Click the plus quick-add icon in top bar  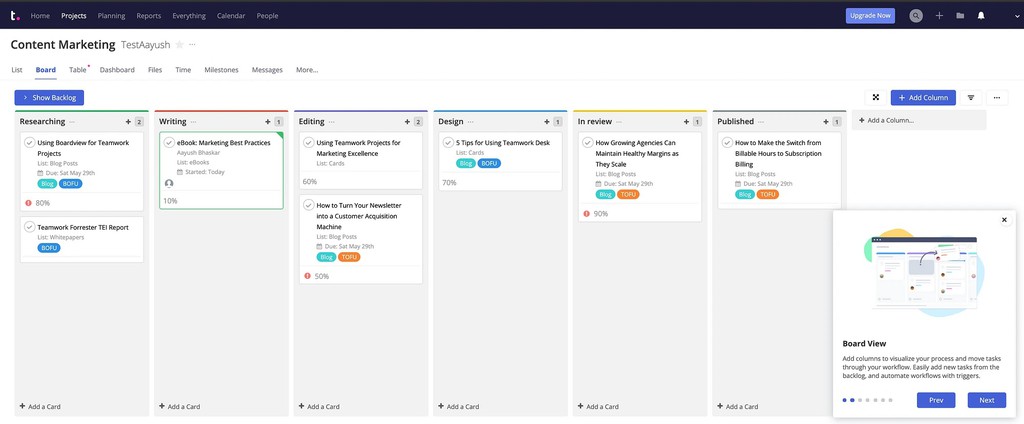pos(939,16)
